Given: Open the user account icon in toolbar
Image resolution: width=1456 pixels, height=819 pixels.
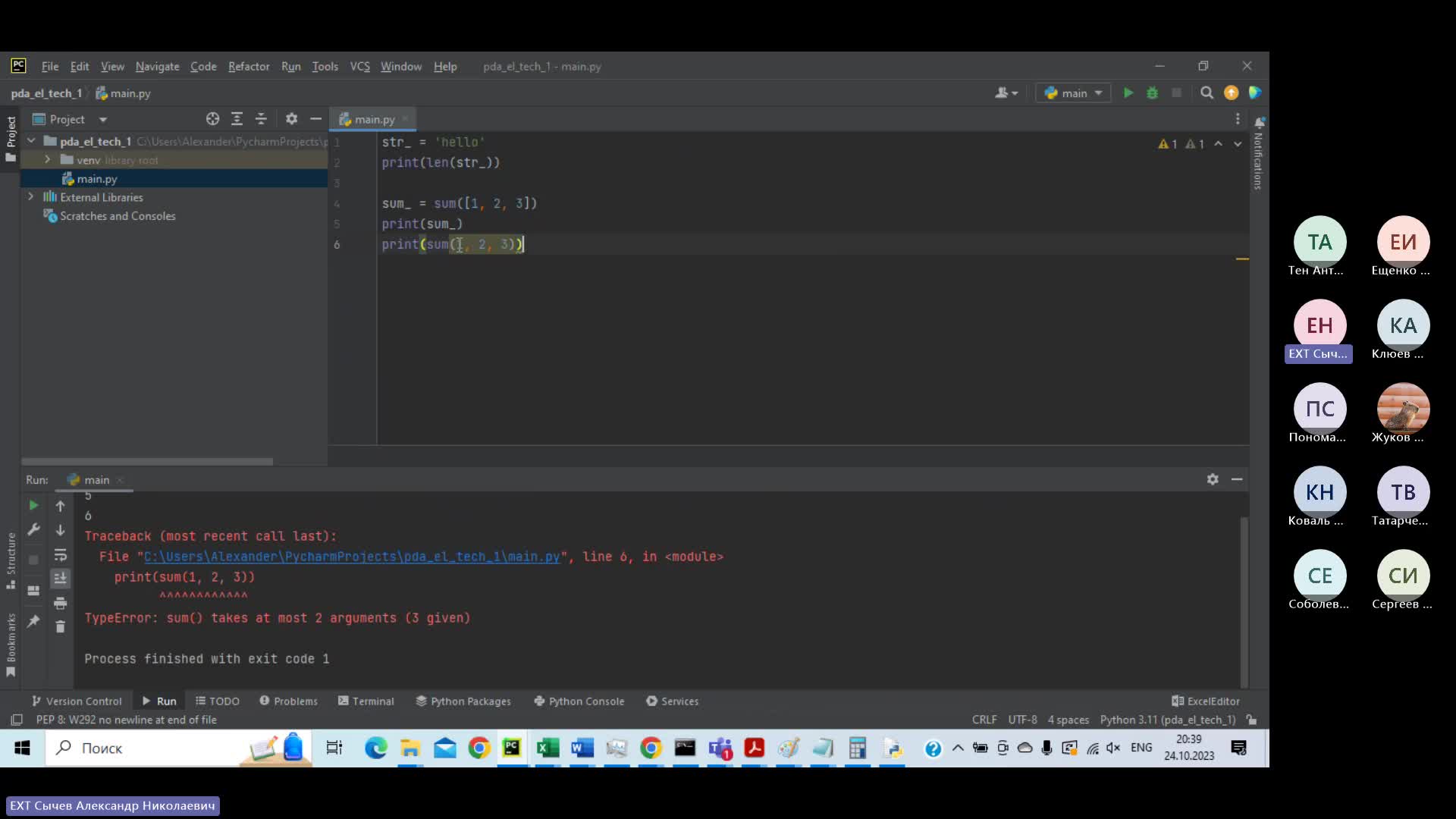Looking at the screenshot, I should [1006, 93].
